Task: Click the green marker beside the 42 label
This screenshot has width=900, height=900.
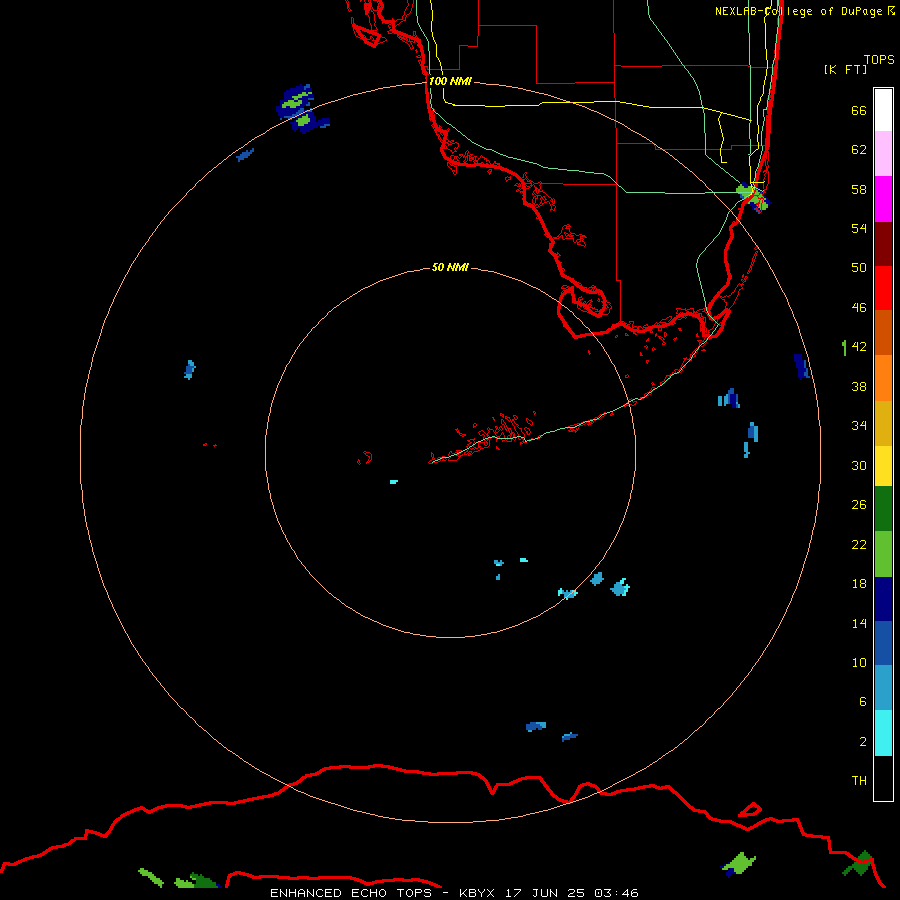Action: (x=844, y=347)
